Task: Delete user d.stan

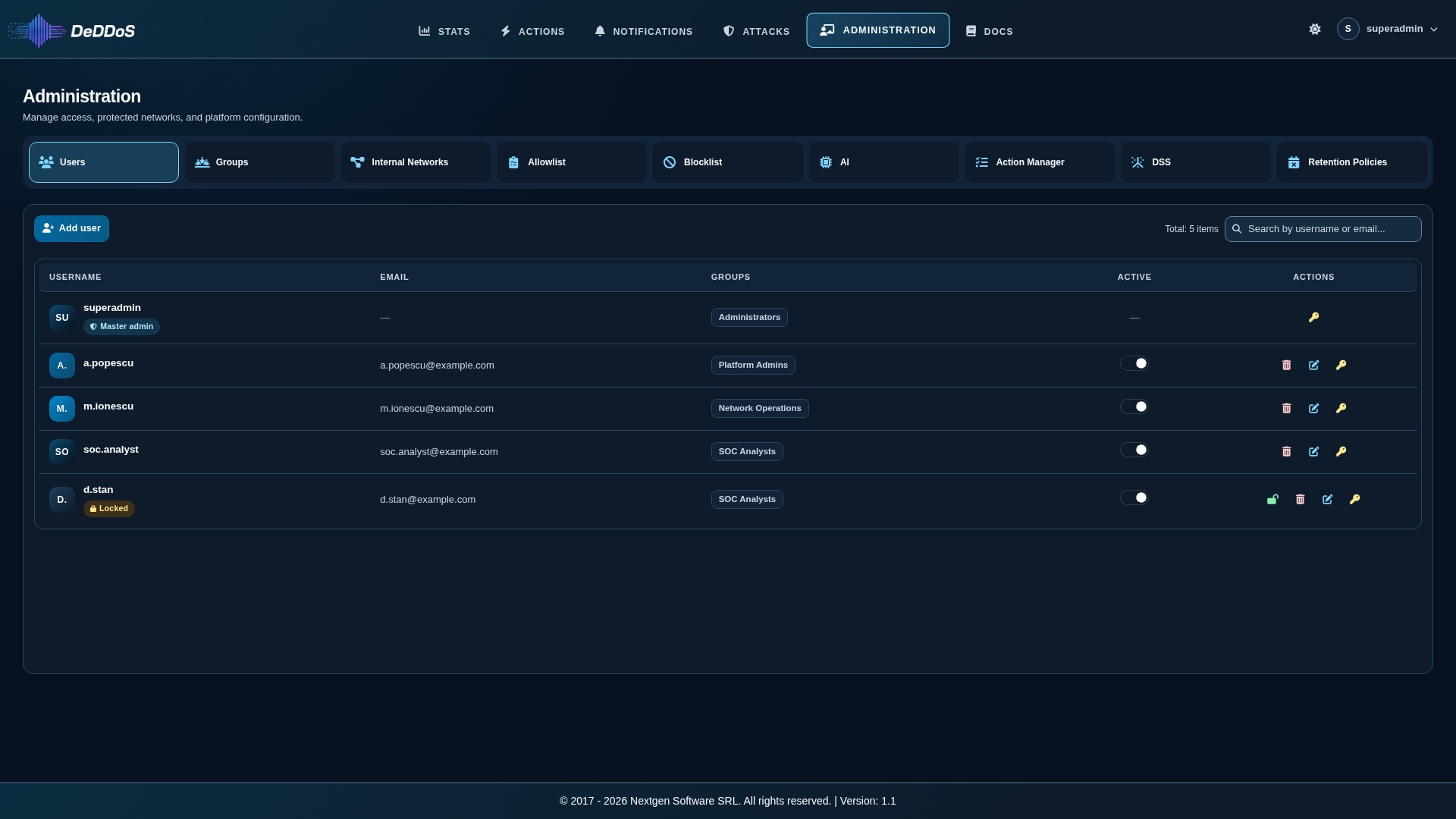Action: click(x=1300, y=500)
